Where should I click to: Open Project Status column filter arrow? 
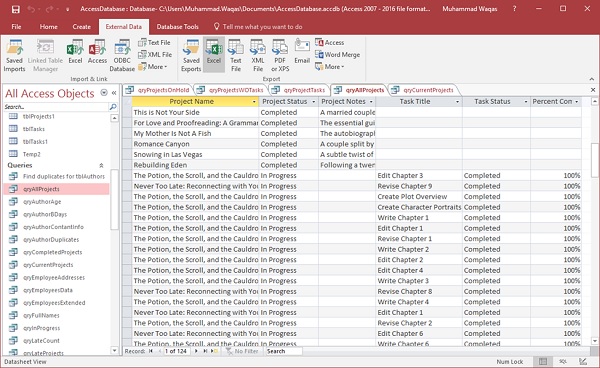click(x=314, y=102)
